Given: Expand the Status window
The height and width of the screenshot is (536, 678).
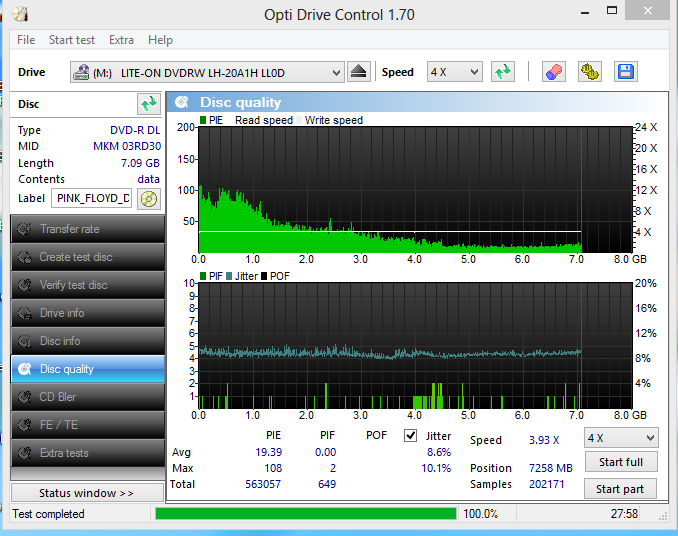Looking at the screenshot, I should 87,493.
